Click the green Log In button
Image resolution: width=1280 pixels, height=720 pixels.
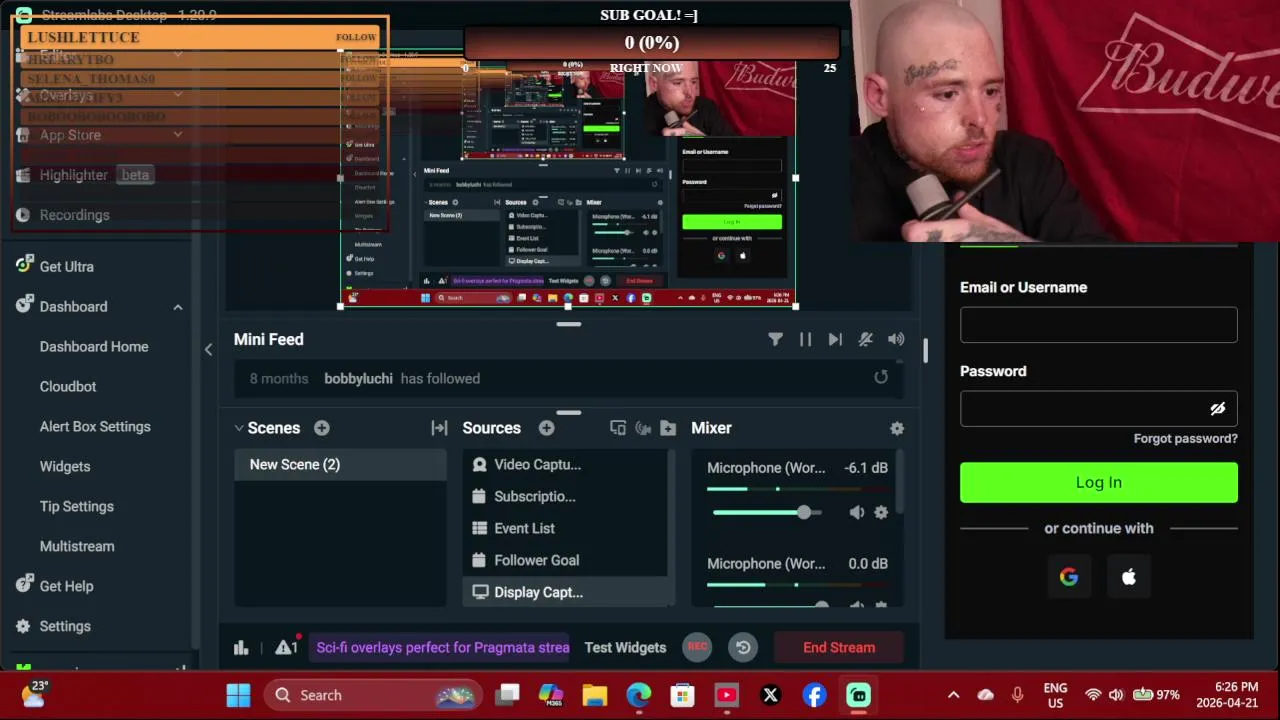[1098, 482]
